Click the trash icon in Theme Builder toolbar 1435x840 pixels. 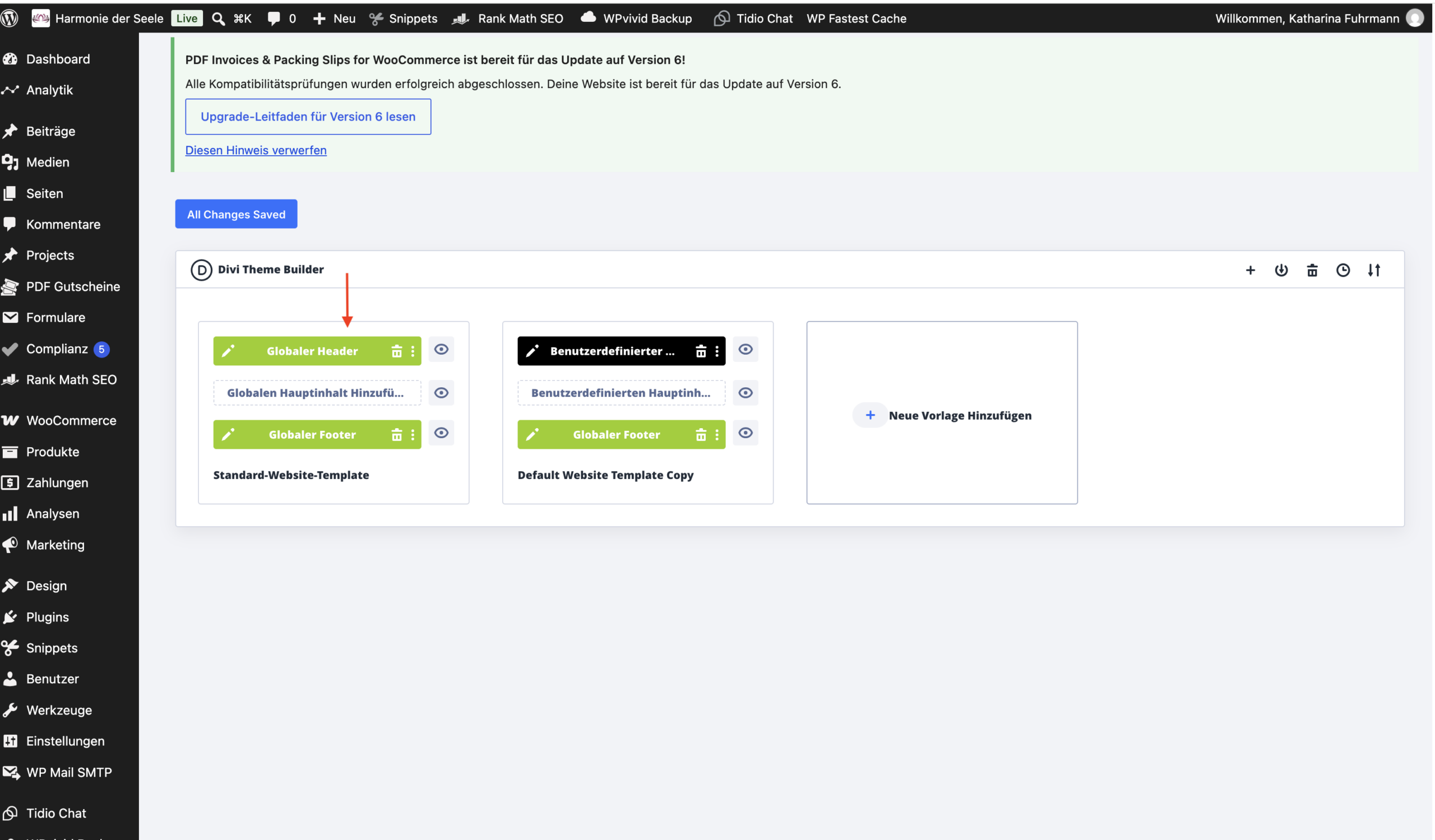[x=1312, y=270]
